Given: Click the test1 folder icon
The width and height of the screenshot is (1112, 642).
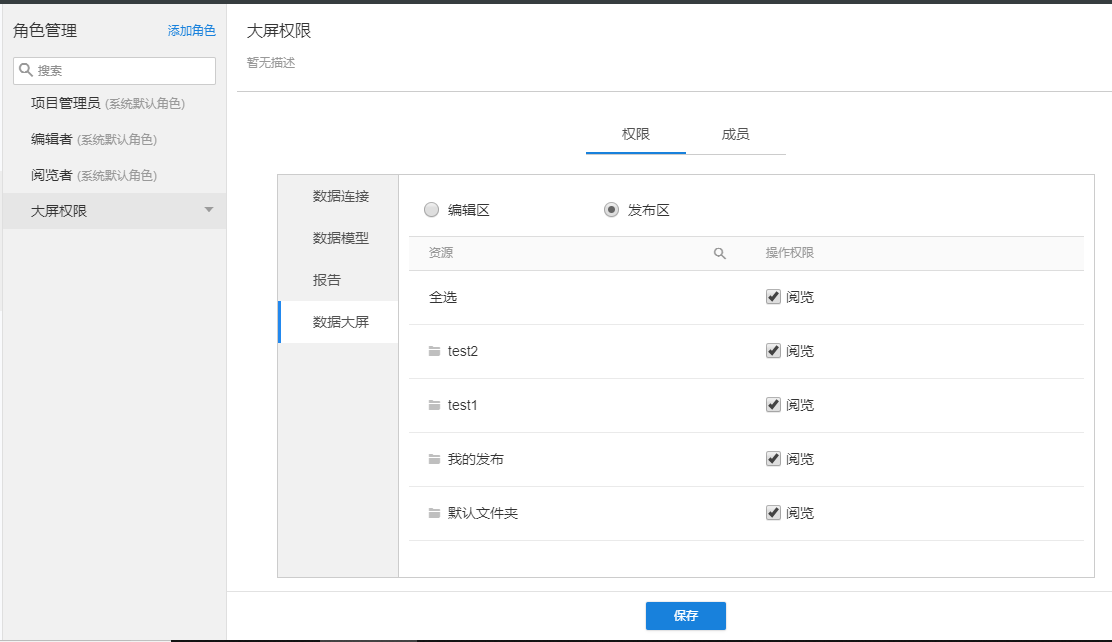Looking at the screenshot, I should 434,406.
